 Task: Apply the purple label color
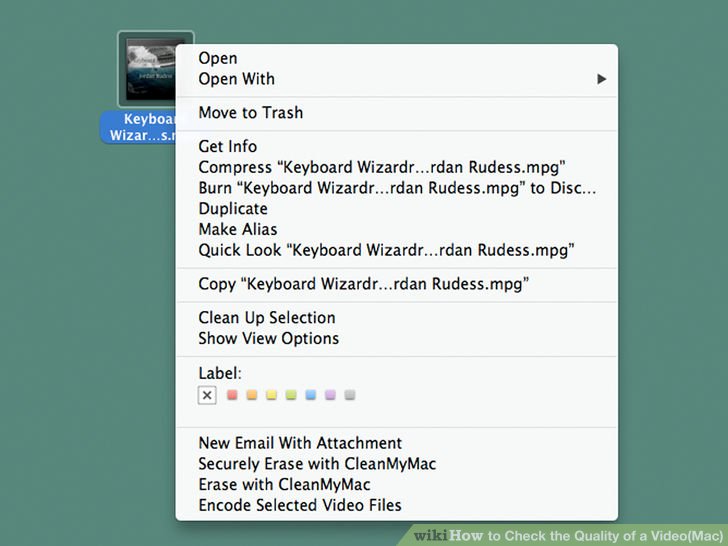[330, 395]
